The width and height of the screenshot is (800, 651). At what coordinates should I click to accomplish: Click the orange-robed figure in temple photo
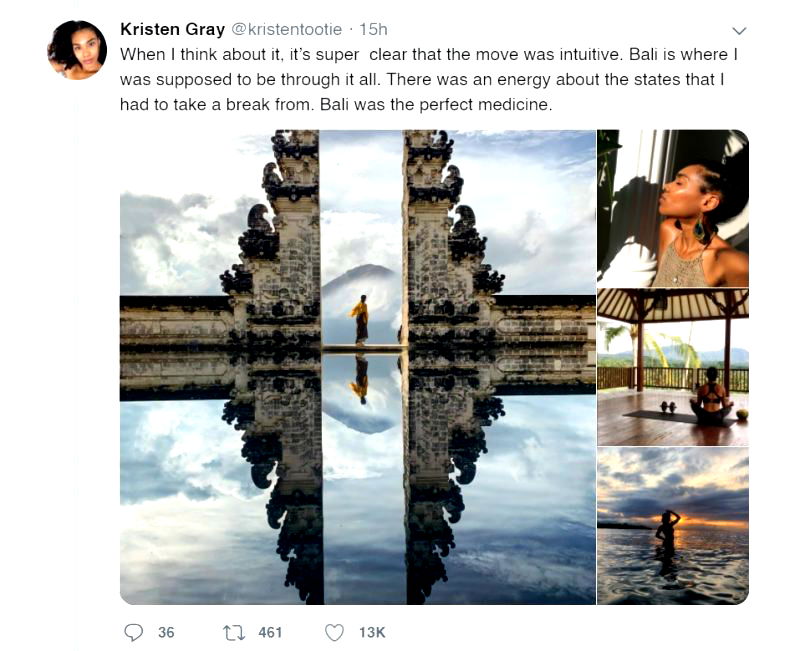click(x=360, y=318)
